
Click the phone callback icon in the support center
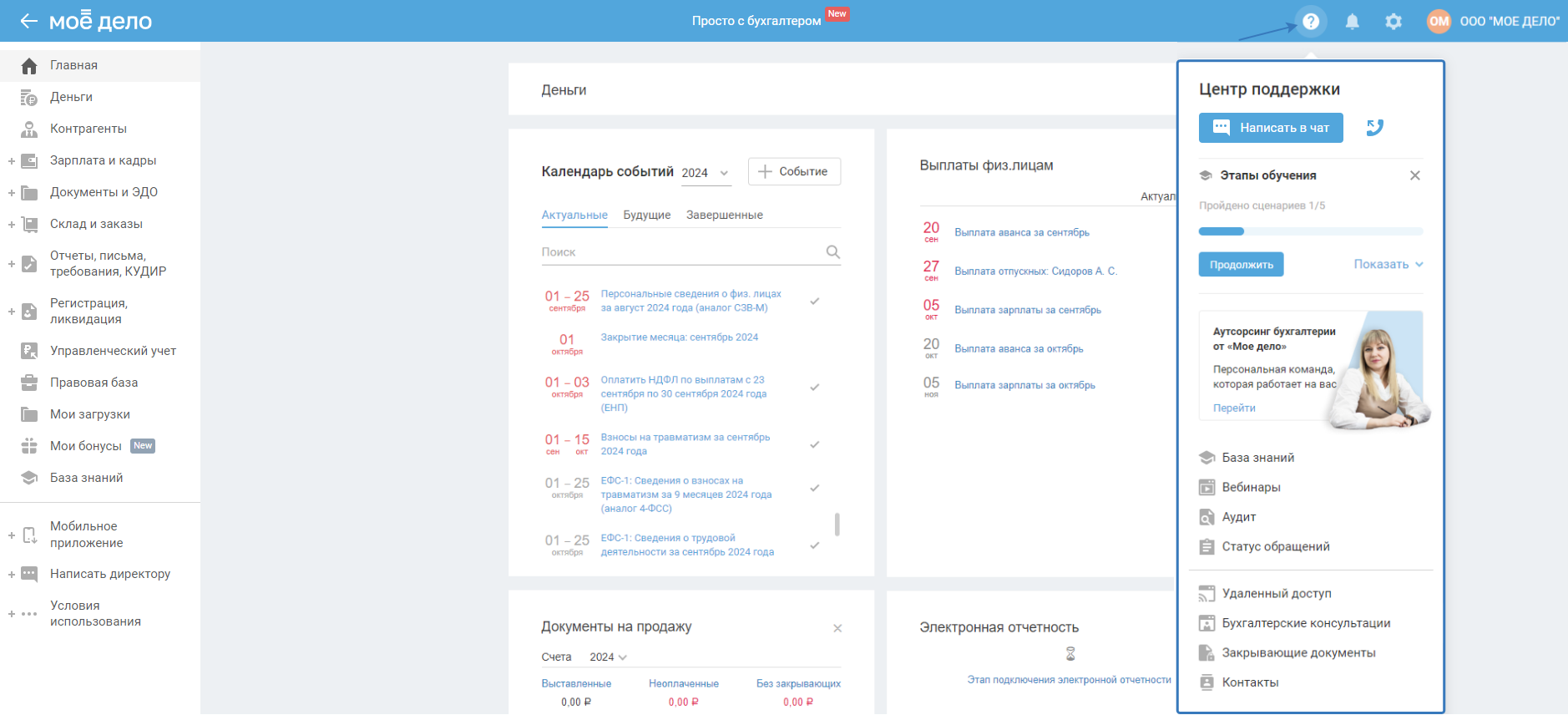pyautogui.click(x=1375, y=128)
